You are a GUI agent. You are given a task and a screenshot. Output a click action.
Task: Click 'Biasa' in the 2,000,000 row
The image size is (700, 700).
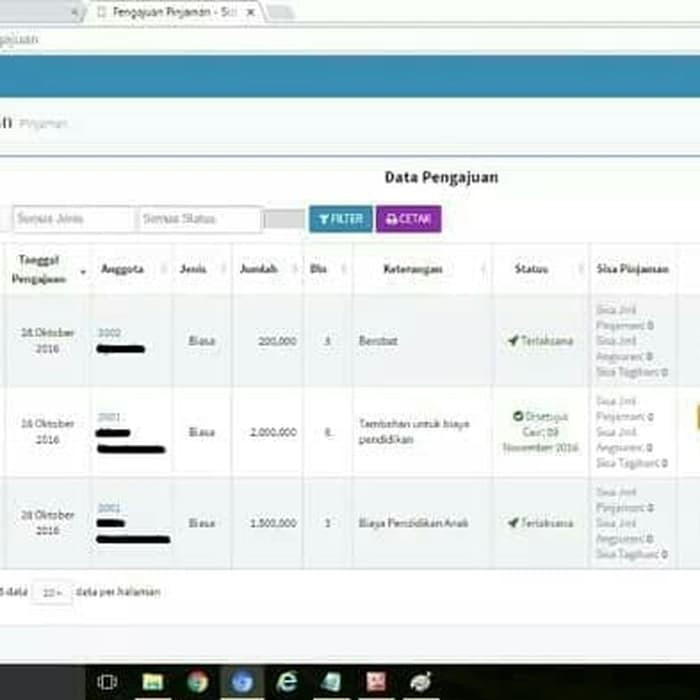coord(202,432)
